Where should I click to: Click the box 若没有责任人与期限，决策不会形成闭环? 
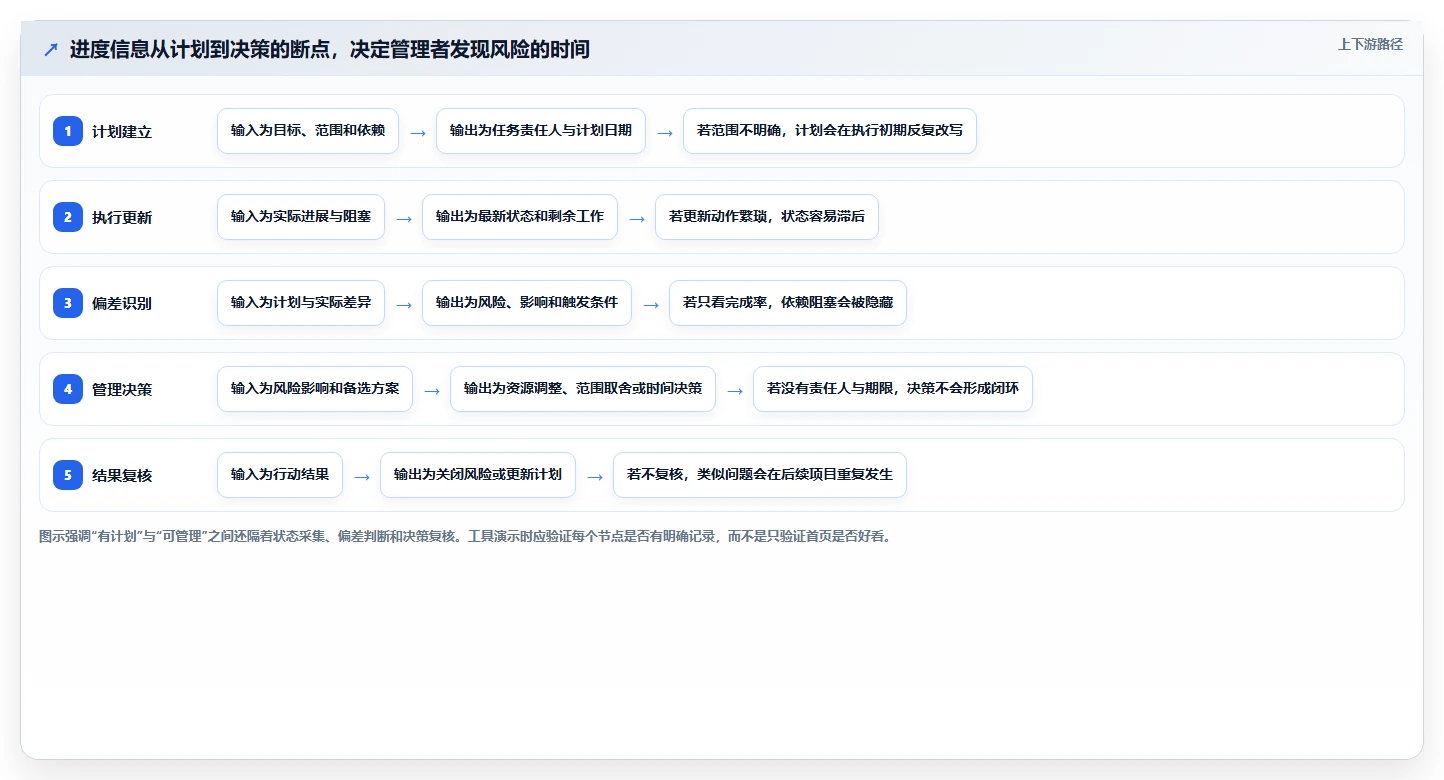[893, 389]
